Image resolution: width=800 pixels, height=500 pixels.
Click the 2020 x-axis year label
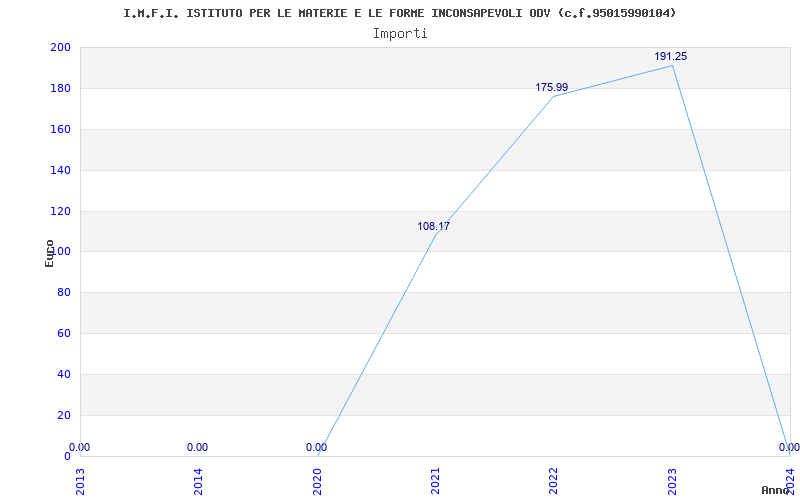(317, 482)
